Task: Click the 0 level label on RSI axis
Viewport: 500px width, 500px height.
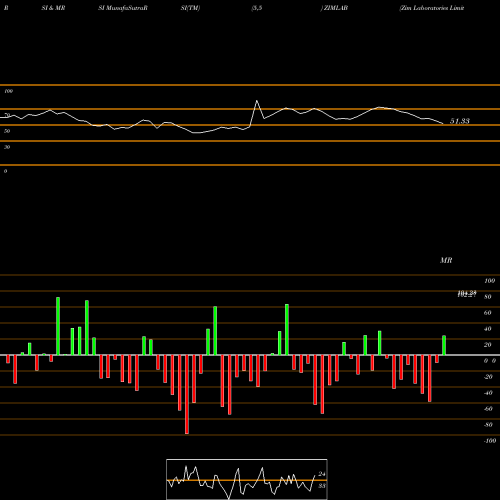Action: [x=5, y=171]
